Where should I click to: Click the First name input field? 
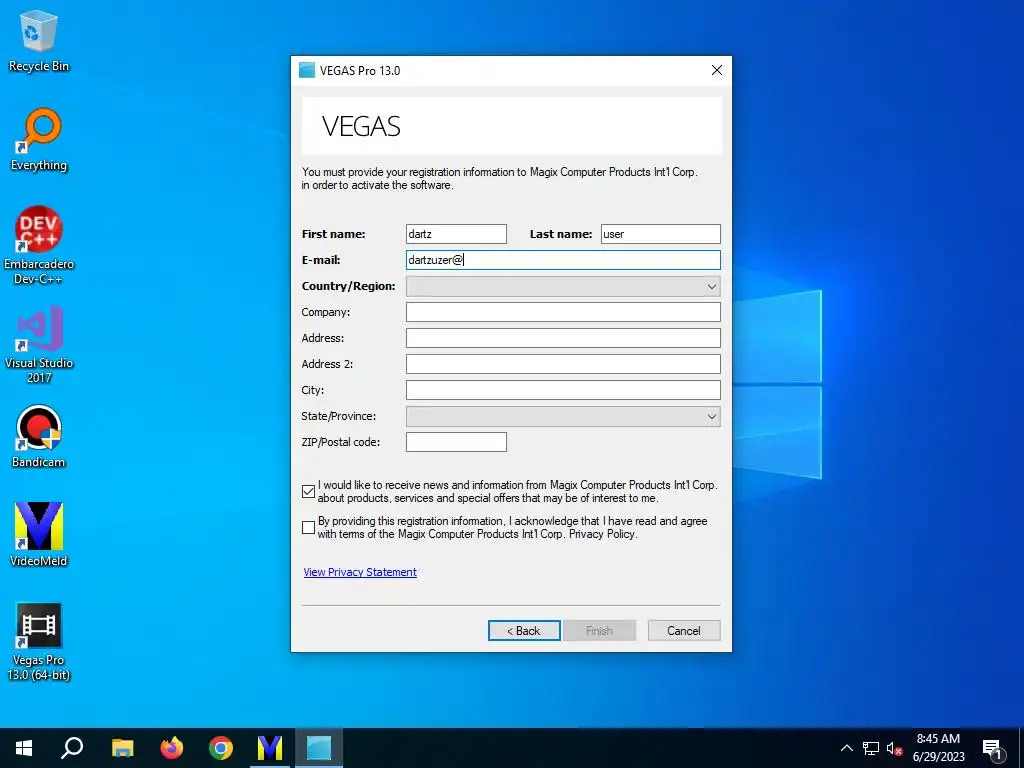tap(456, 234)
